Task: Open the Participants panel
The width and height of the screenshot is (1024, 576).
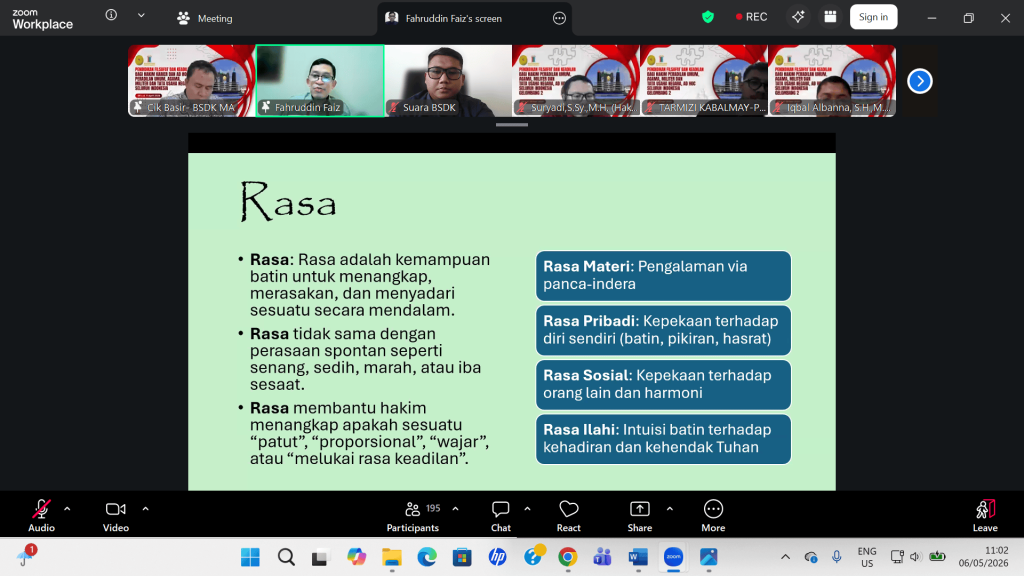Action: point(413,515)
